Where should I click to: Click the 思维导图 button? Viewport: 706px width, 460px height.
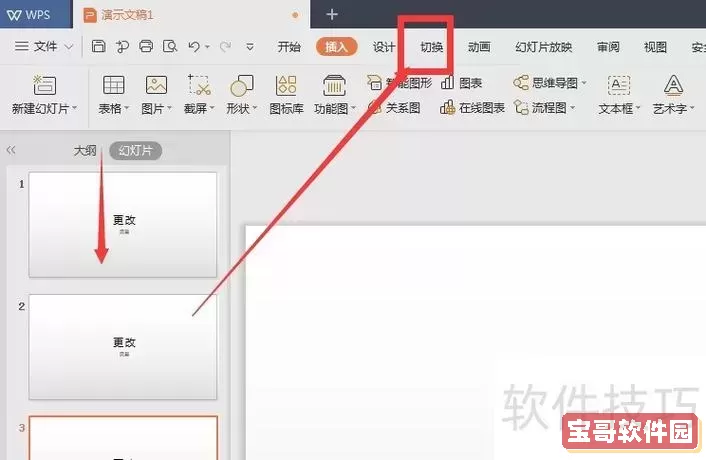546,82
